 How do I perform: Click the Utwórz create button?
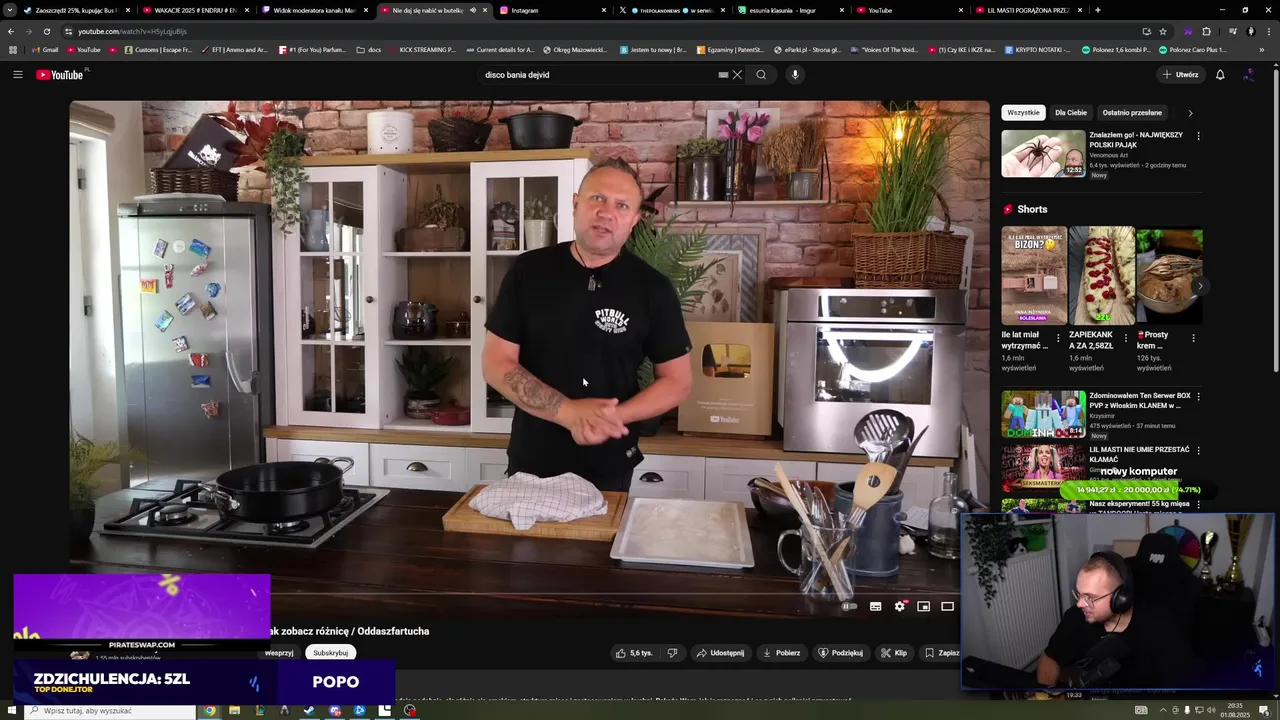point(1180,75)
